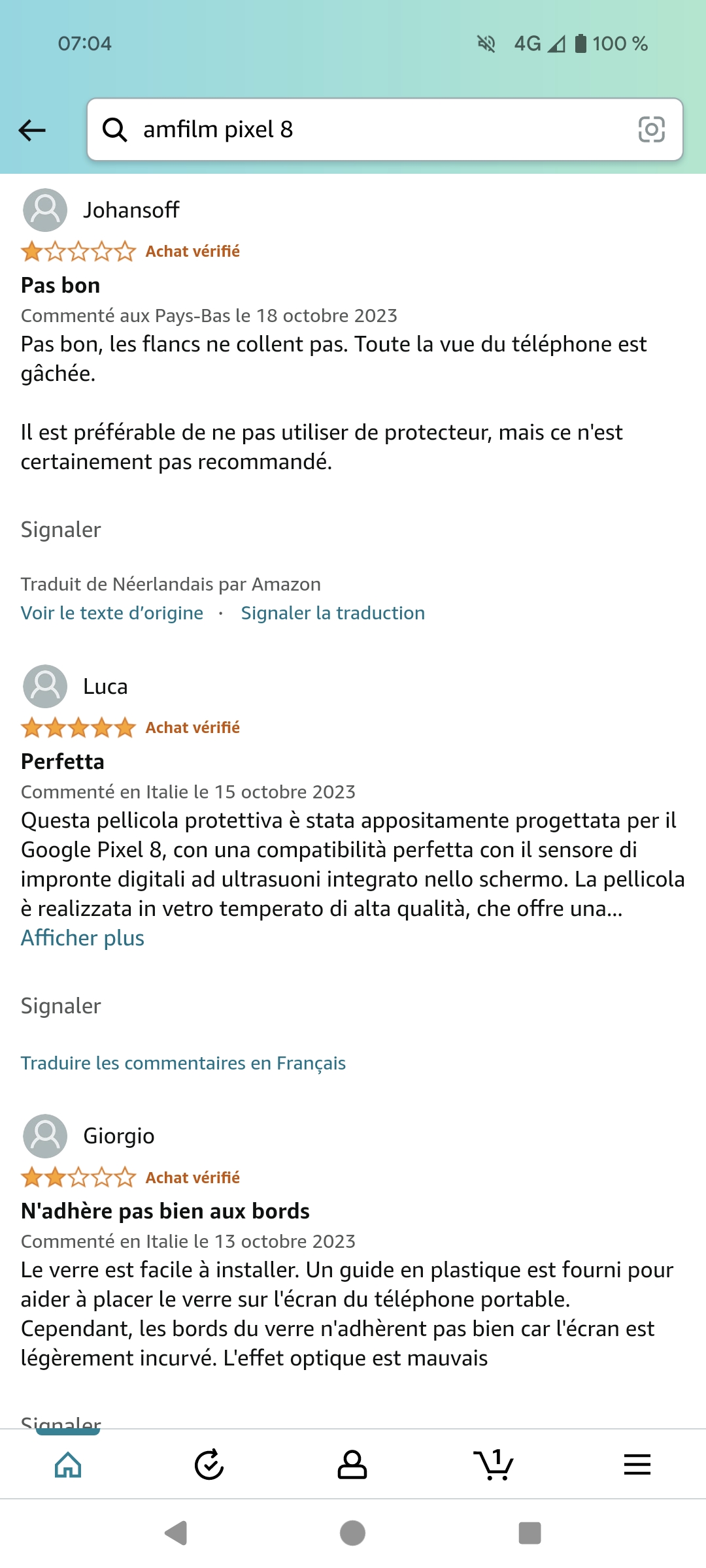Screen dimensions: 706x1568
Task: Report Johansoff's review via Signaler
Action: 61,530
